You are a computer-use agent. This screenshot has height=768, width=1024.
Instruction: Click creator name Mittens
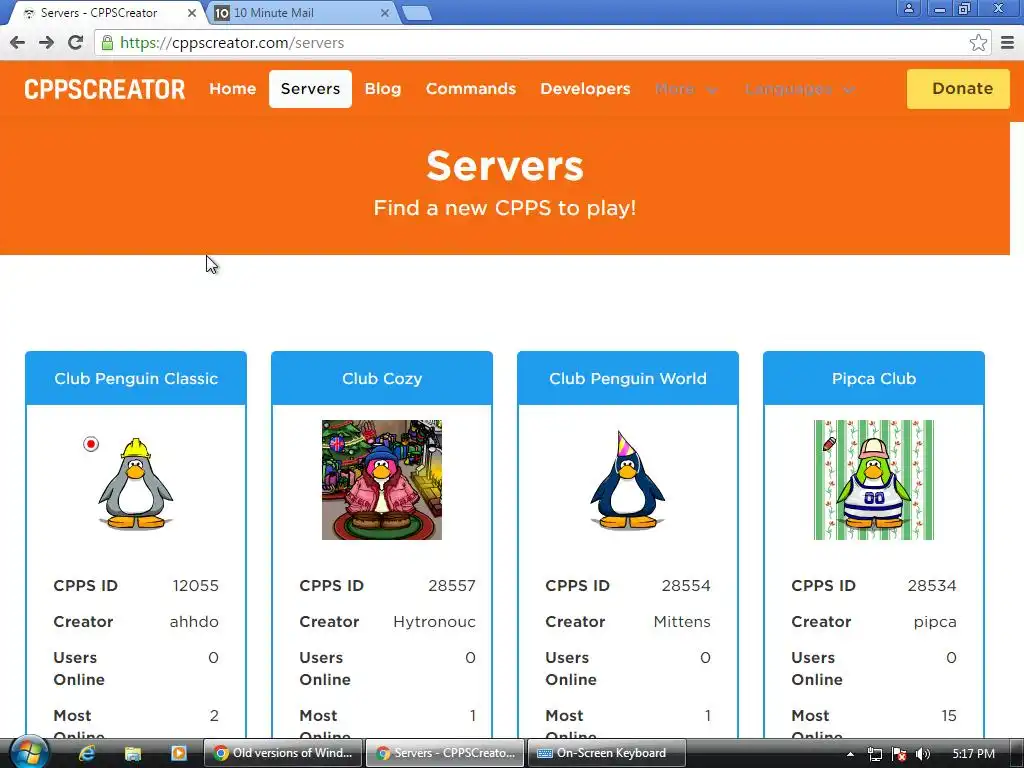point(682,622)
